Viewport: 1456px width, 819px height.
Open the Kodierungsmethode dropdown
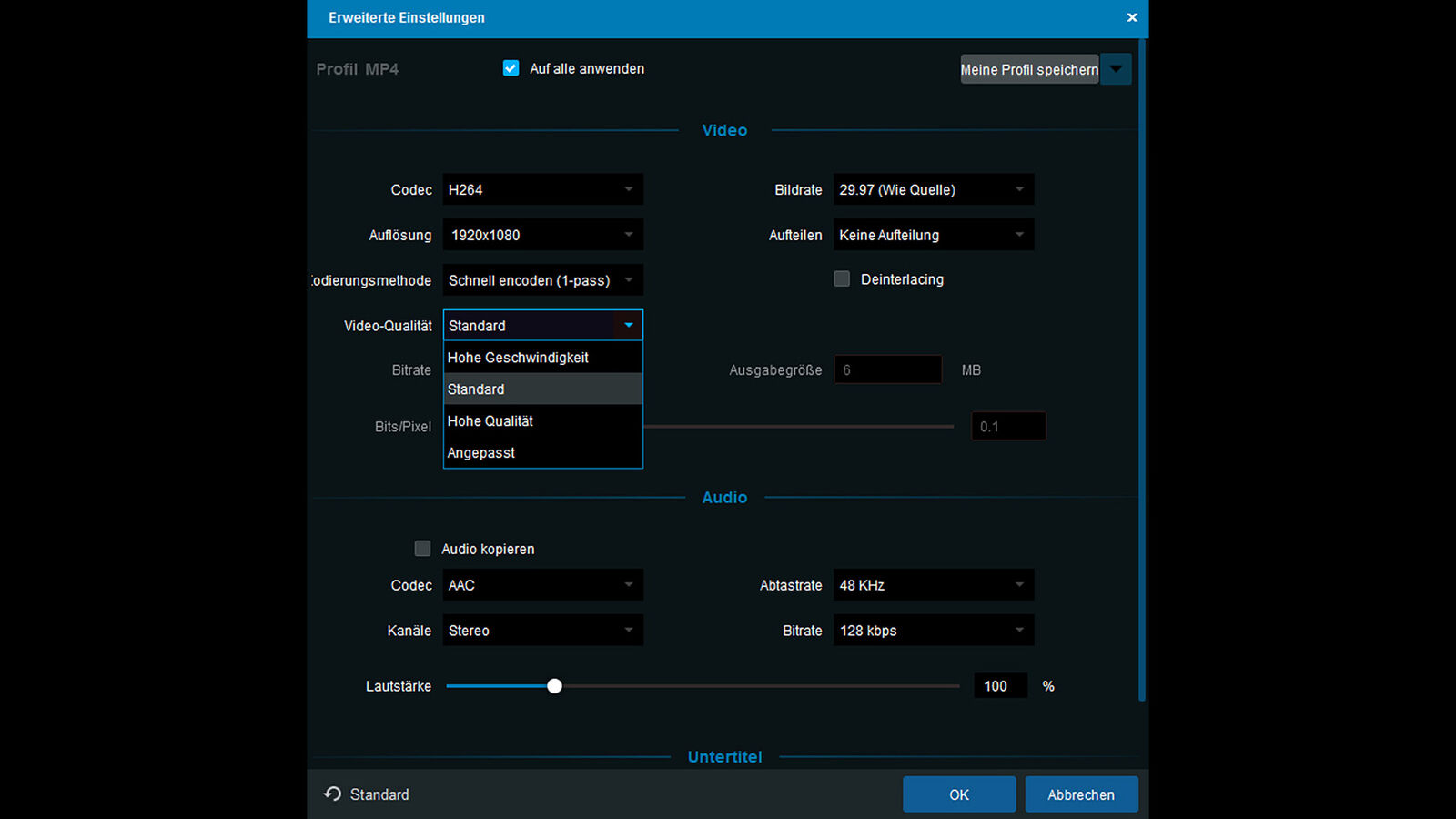tap(541, 279)
